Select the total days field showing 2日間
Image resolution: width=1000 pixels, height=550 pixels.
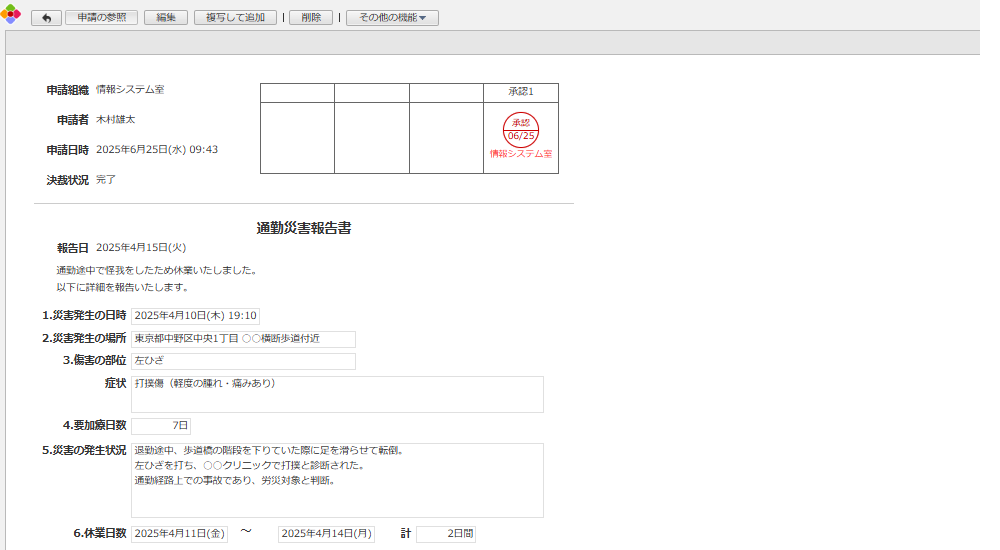(446, 534)
